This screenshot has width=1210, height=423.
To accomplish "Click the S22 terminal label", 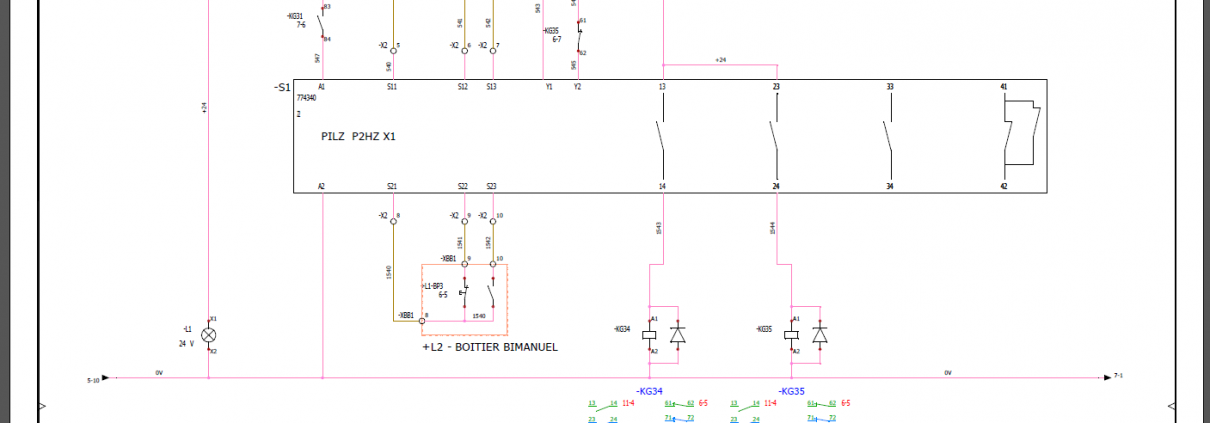I will [x=462, y=186].
